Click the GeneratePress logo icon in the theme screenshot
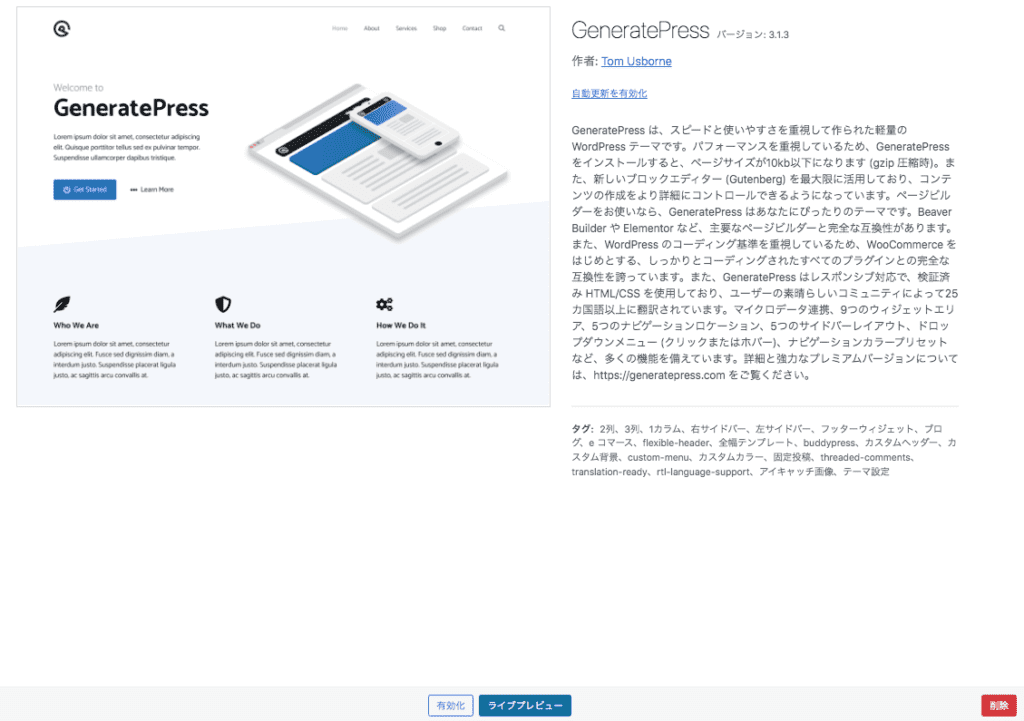The height and width of the screenshot is (721, 1024). click(x=62, y=29)
